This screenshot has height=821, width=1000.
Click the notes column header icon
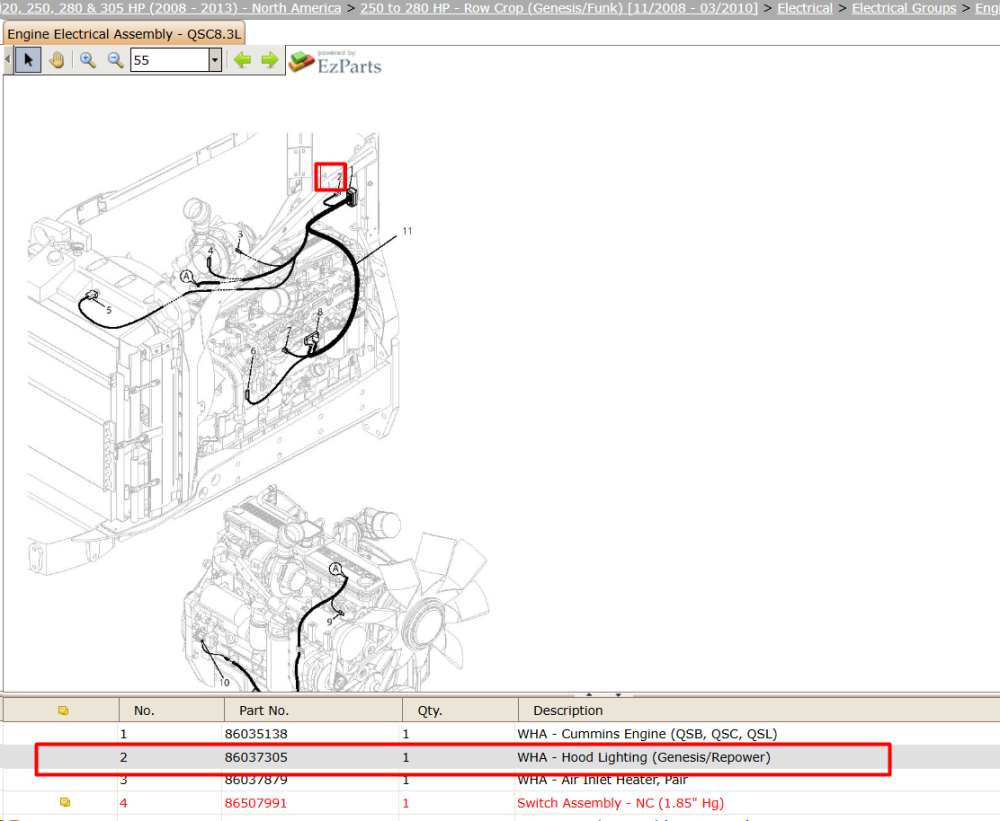tap(63, 710)
